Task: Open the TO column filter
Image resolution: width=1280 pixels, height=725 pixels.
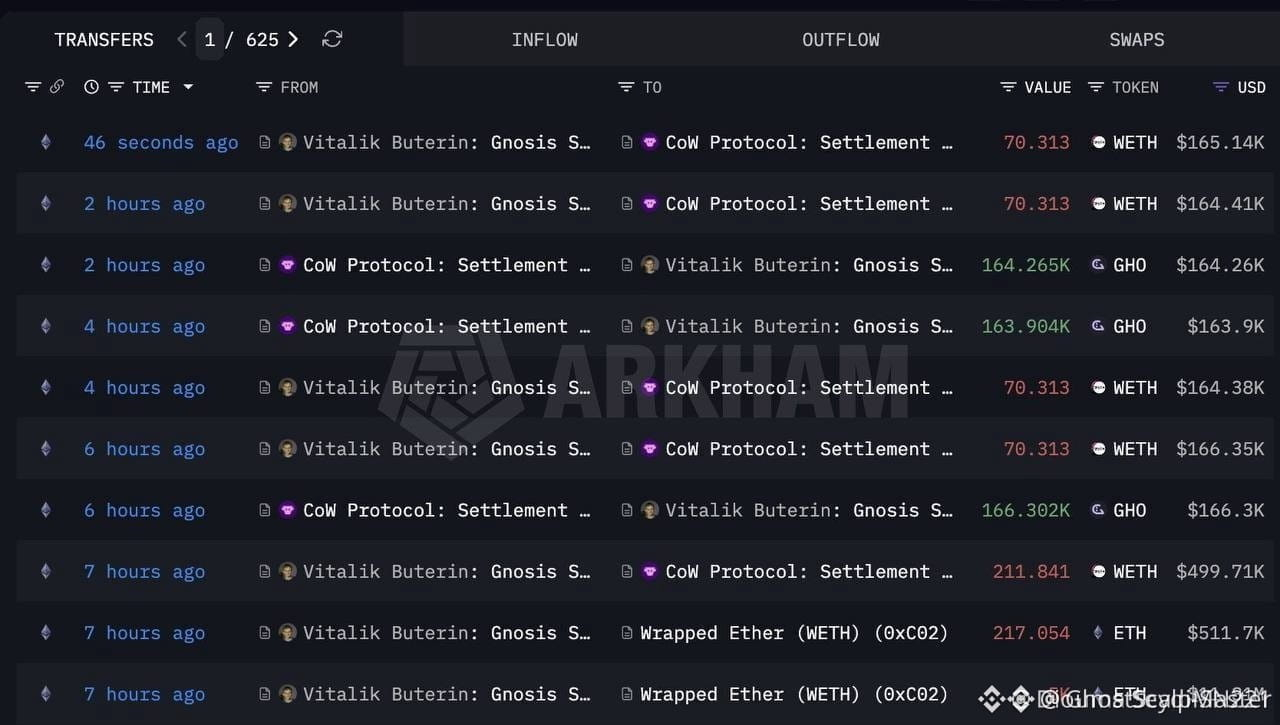Action: [626, 87]
